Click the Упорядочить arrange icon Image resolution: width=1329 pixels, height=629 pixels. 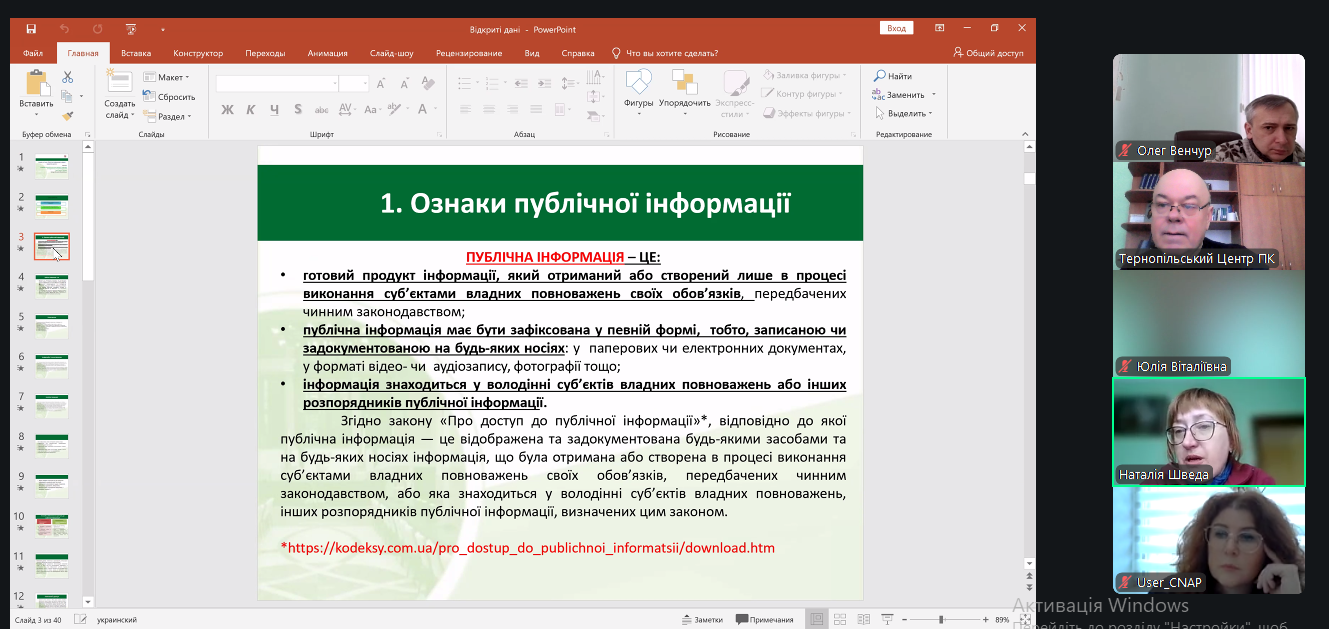pyautogui.click(x=685, y=88)
